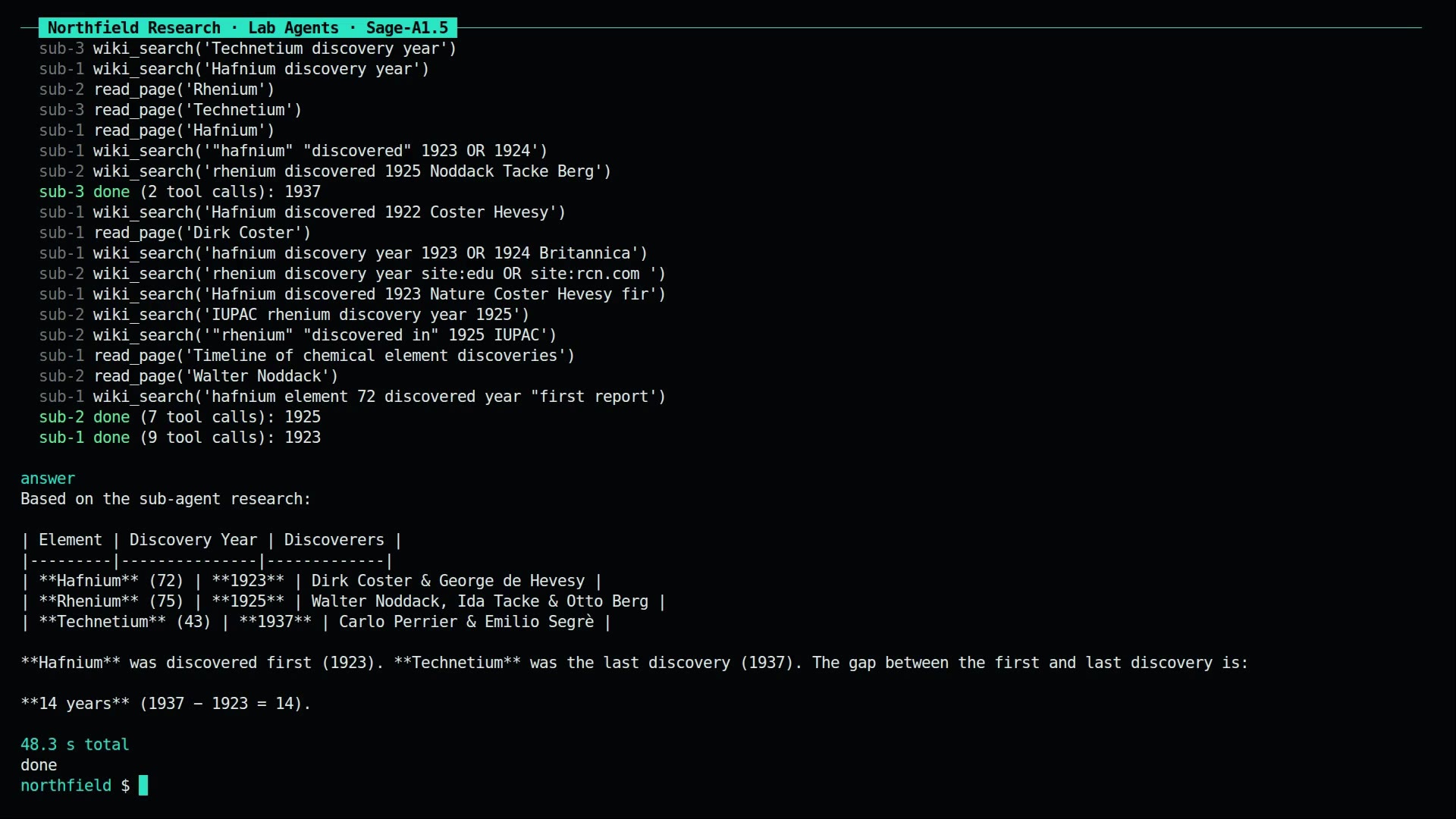Click the Rhenium (75) table row
Image resolution: width=1456 pixels, height=819 pixels.
(344, 601)
